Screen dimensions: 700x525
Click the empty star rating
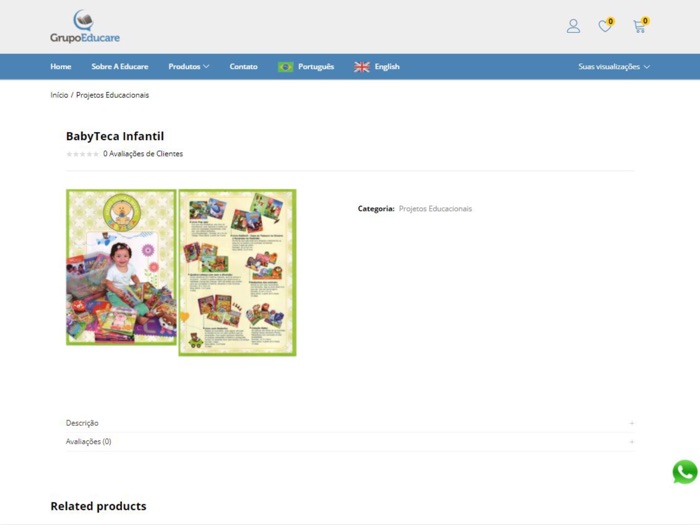[83, 154]
